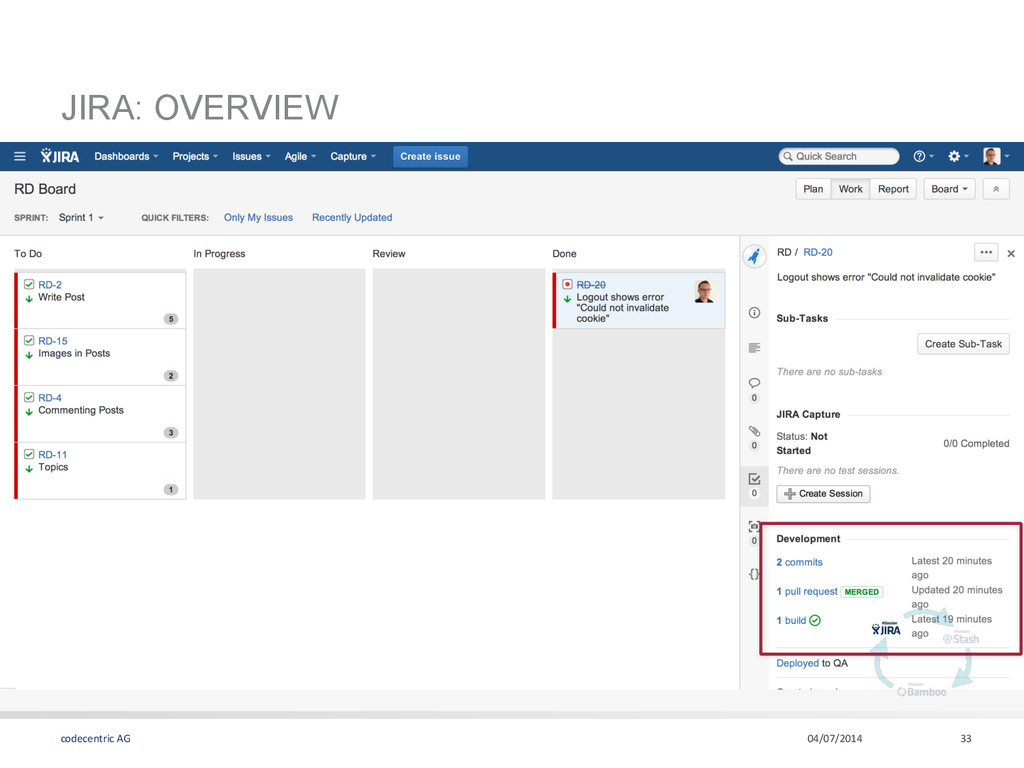Jump to sub-tasks checklist icon
The width and height of the screenshot is (1024, 768).
pyautogui.click(x=754, y=479)
